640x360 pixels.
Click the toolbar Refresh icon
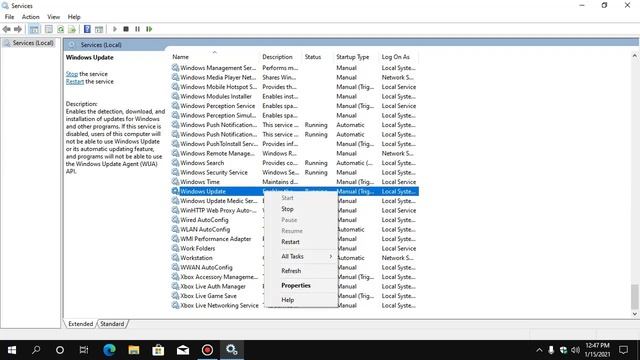[x=60, y=29]
